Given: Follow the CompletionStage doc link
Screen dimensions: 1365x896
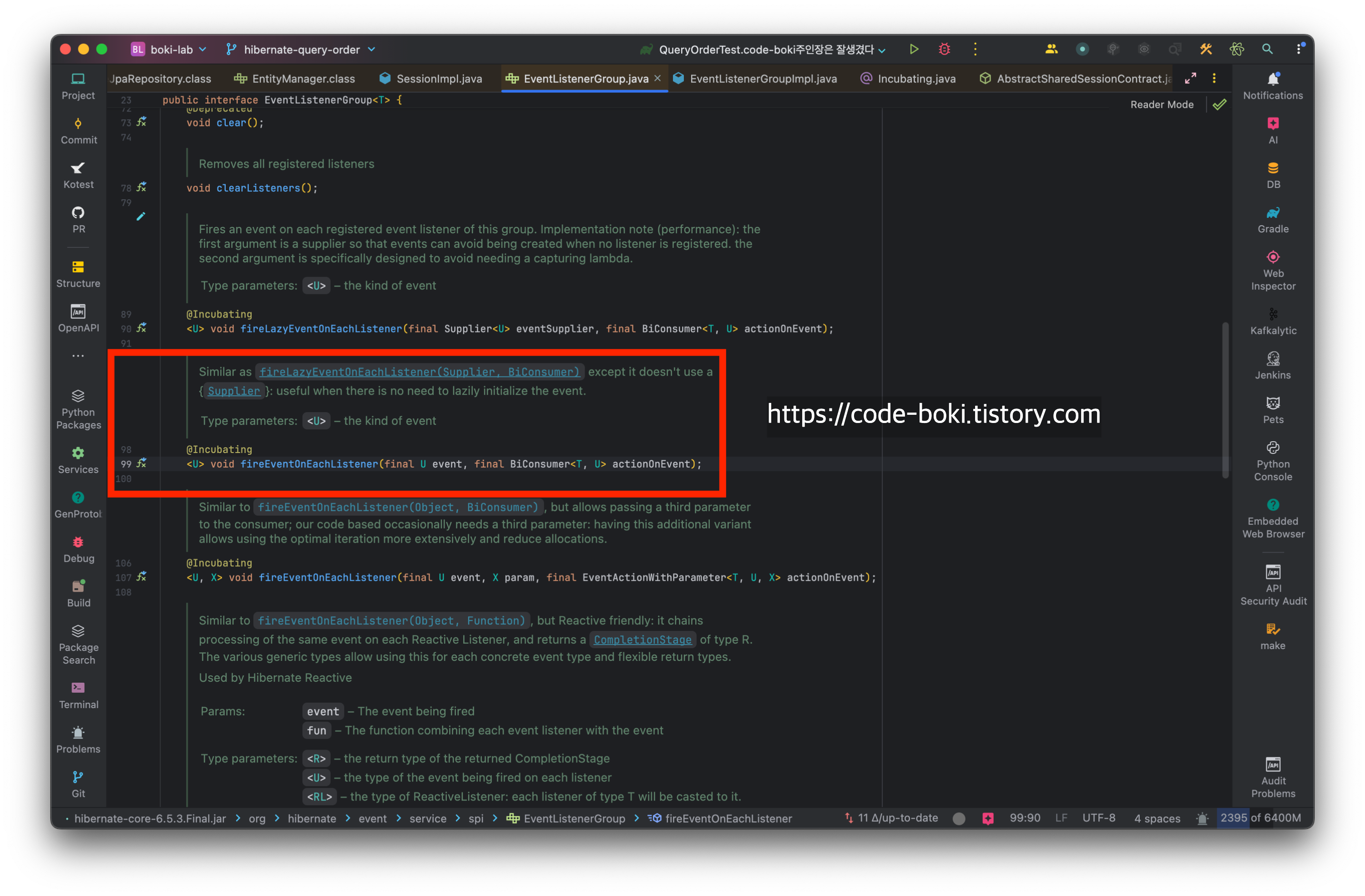Looking at the screenshot, I should [x=642, y=639].
